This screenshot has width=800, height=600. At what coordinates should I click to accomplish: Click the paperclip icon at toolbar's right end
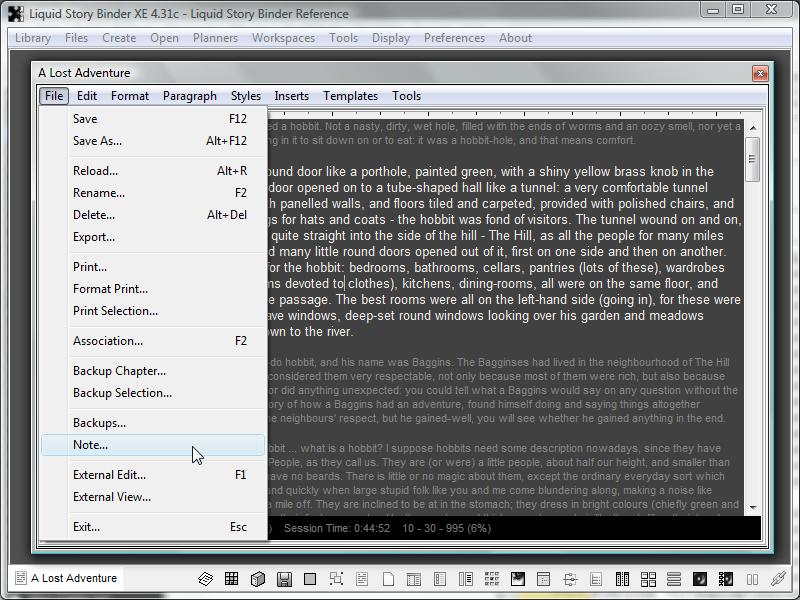[777, 578]
